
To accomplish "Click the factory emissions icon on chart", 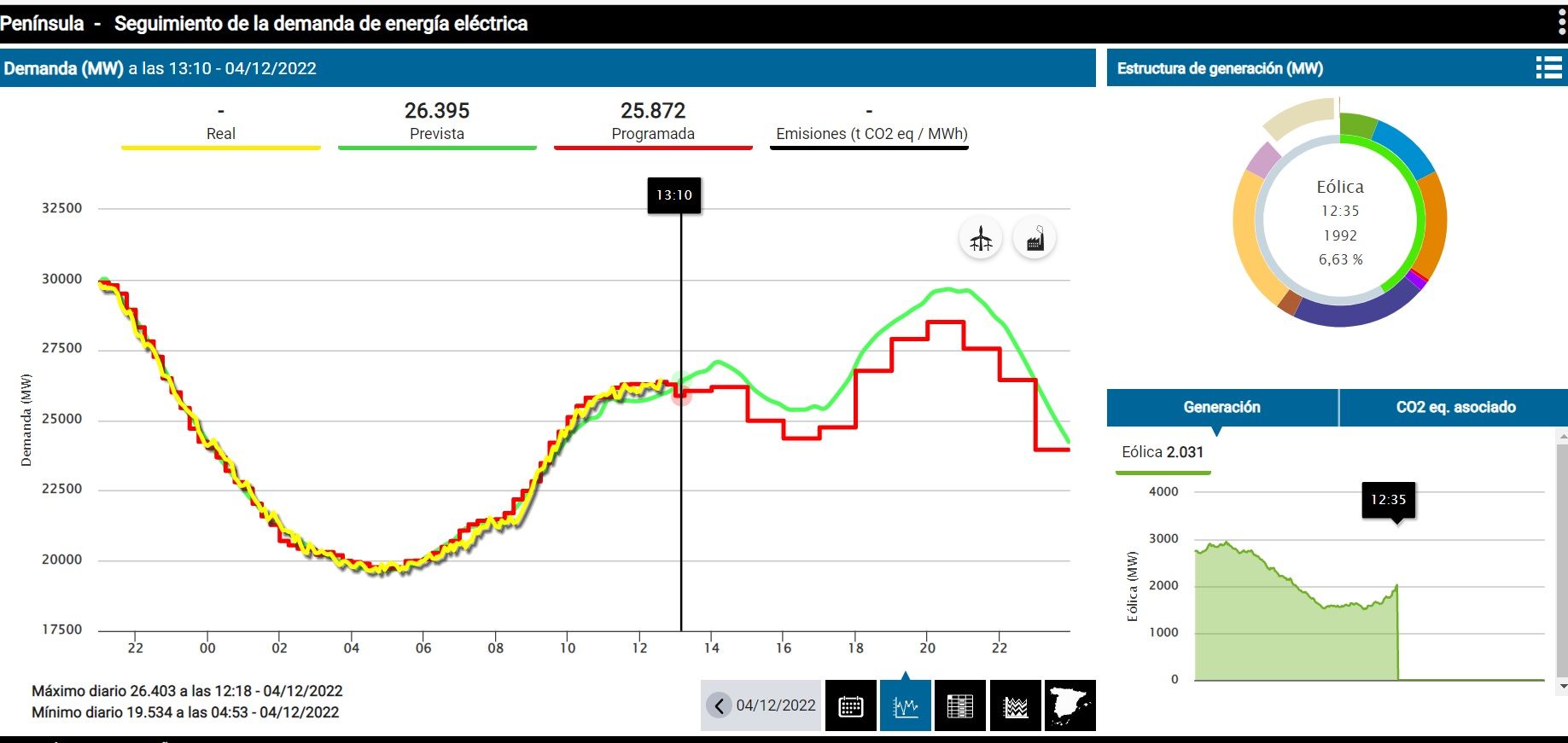I will [1035, 240].
